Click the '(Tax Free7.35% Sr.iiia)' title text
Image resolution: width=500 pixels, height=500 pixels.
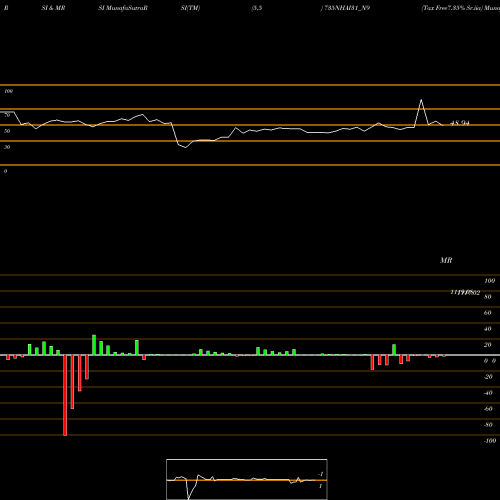tap(452, 8)
